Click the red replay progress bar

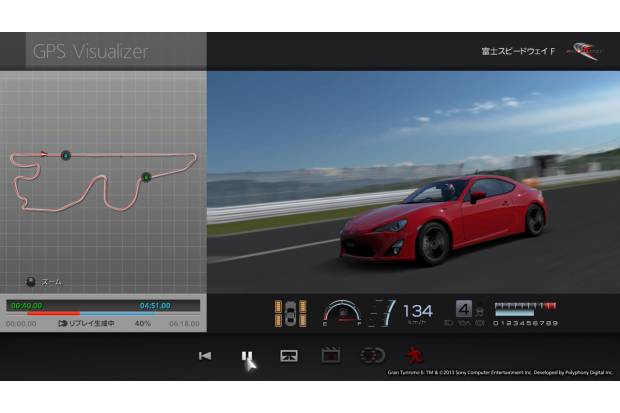point(54,313)
